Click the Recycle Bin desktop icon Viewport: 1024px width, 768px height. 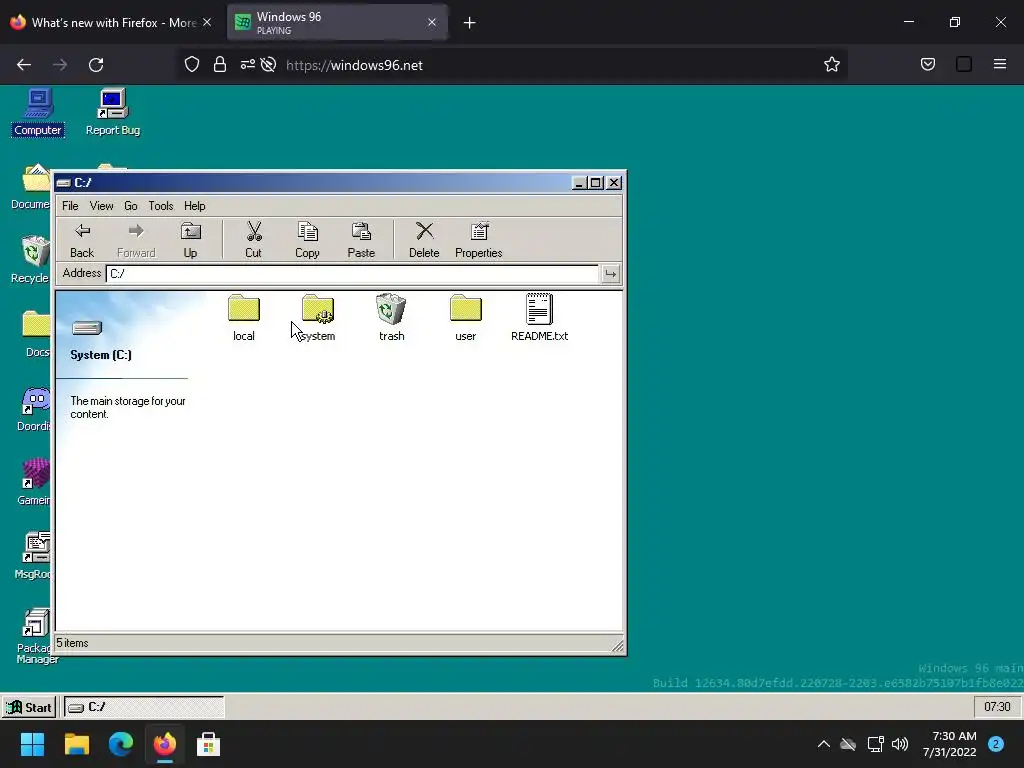tap(32, 260)
